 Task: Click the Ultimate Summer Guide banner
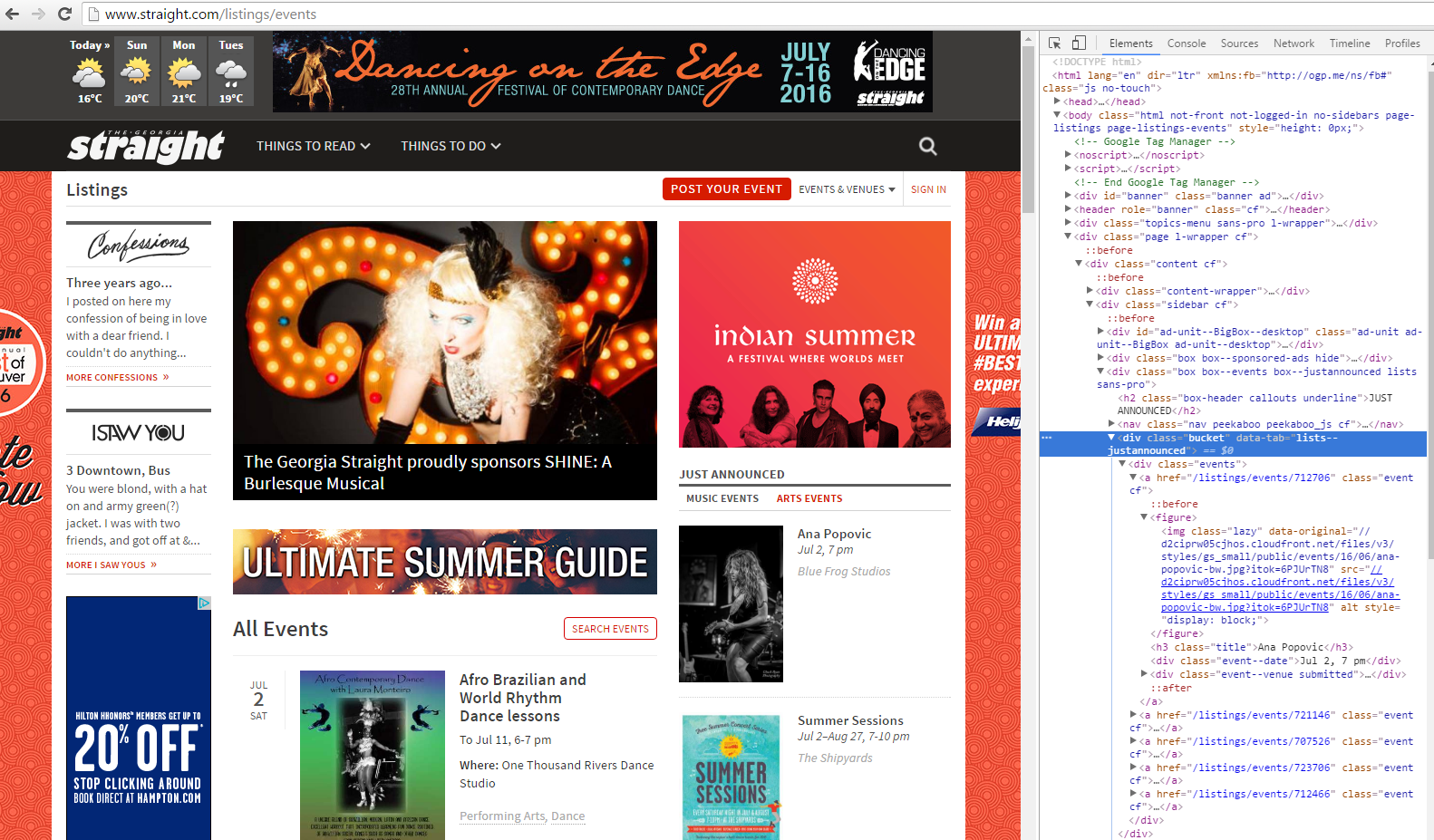(x=445, y=562)
